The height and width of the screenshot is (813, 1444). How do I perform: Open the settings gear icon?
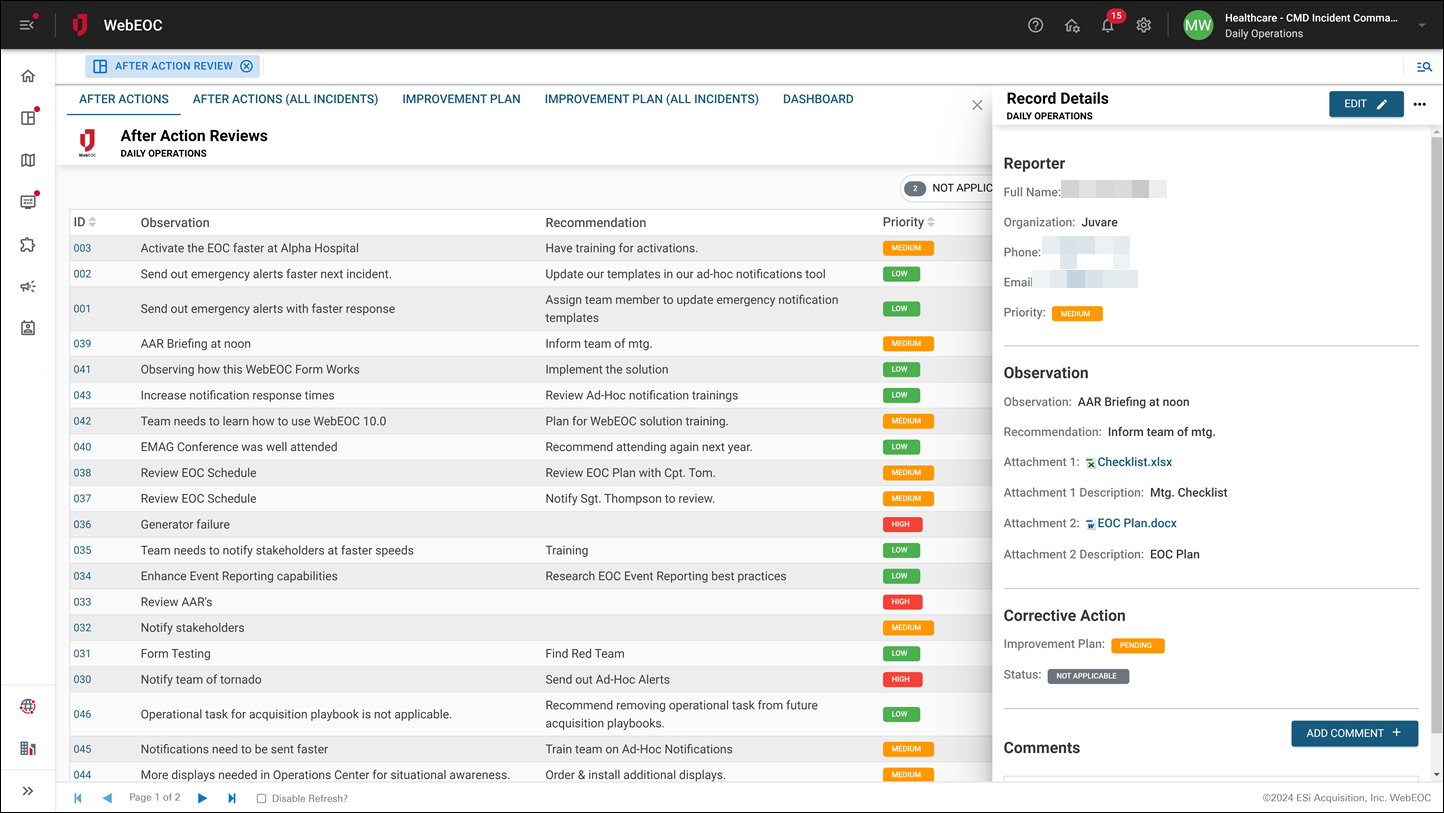click(1144, 25)
